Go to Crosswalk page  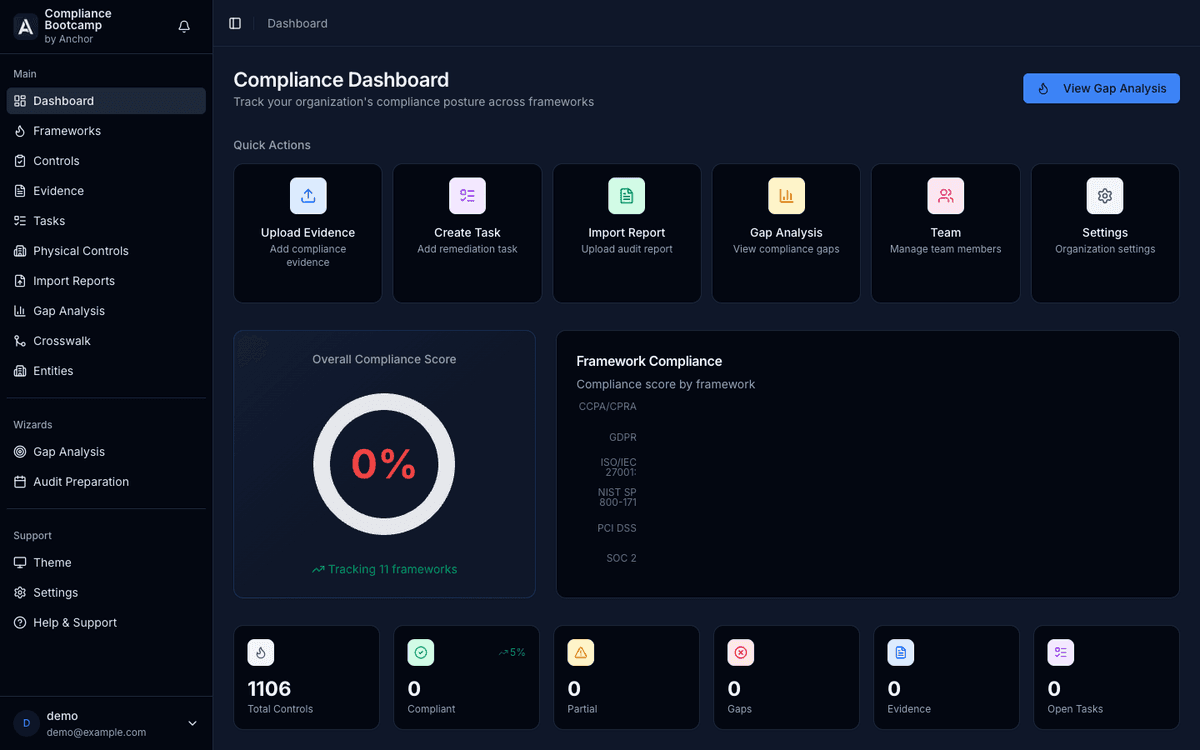(x=106, y=341)
